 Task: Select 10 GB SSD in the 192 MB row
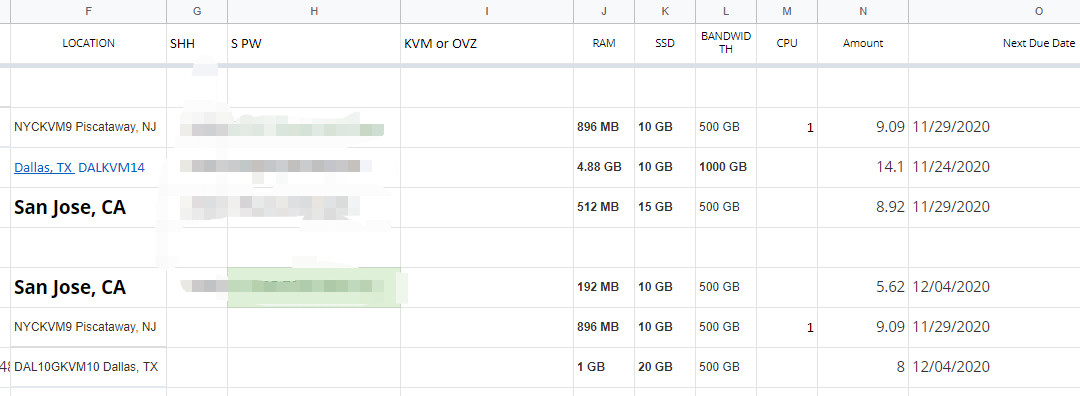665,287
